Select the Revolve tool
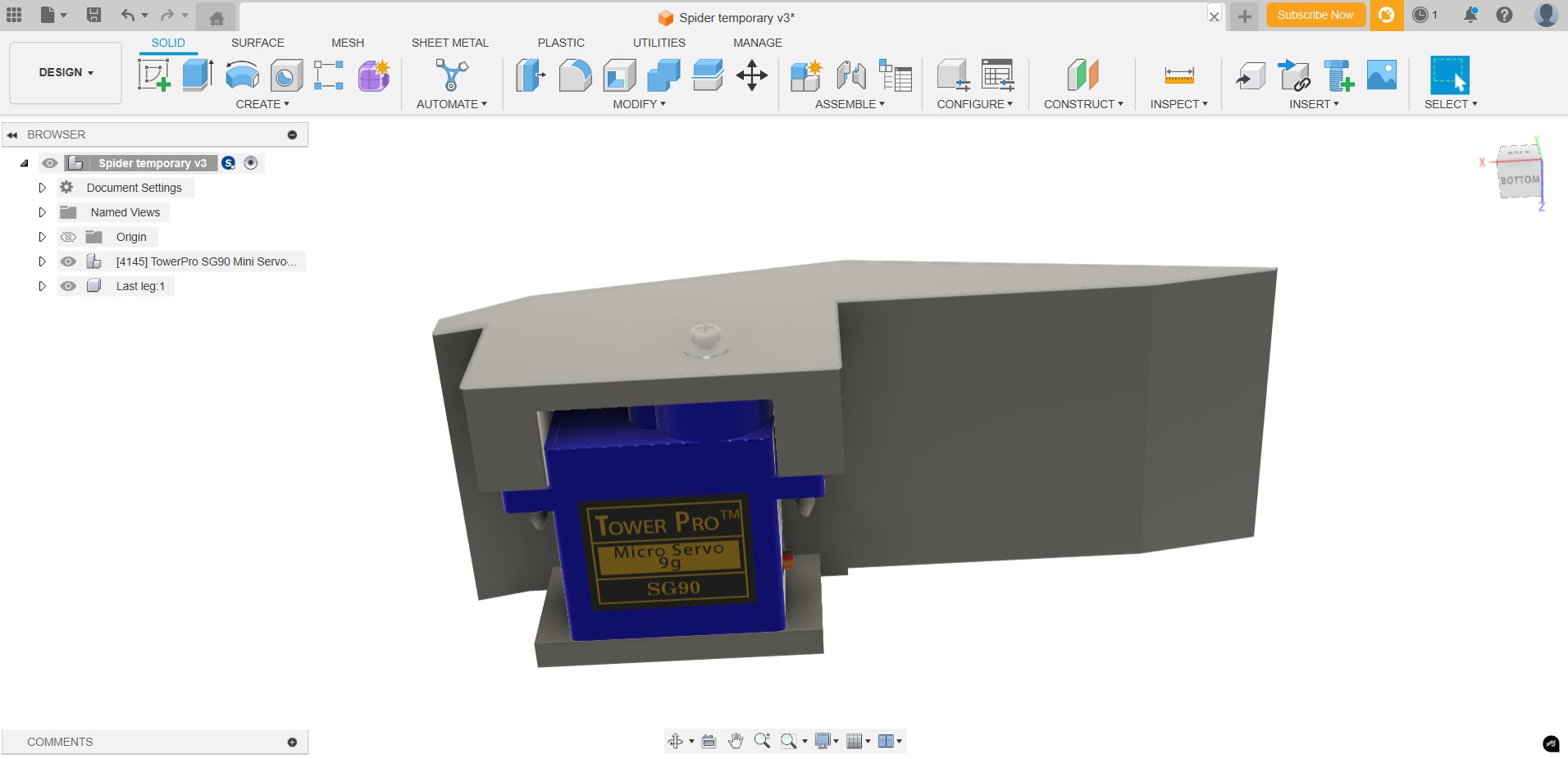The image size is (1568, 759). (242, 75)
